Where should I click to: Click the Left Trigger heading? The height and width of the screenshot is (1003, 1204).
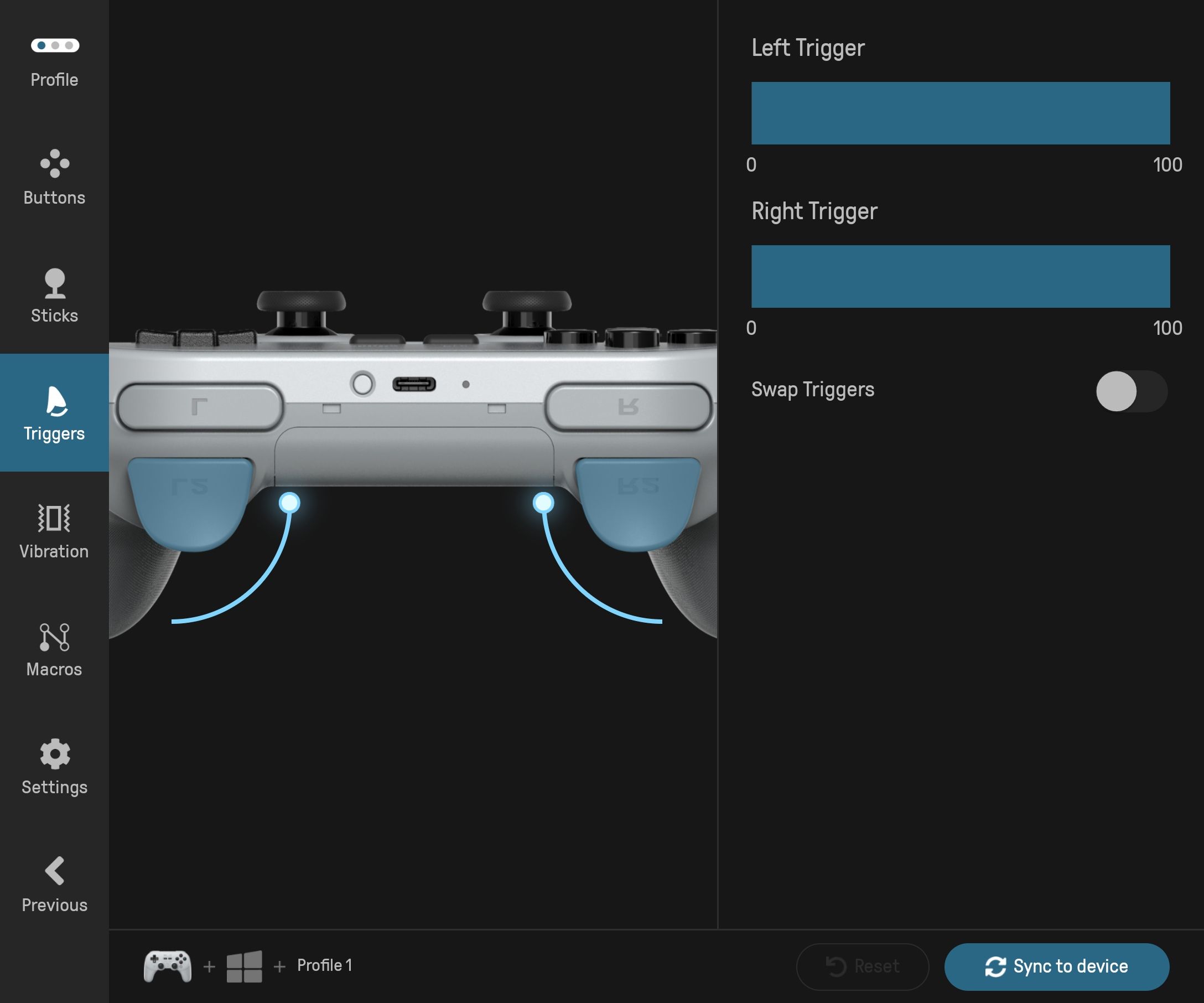[808, 48]
